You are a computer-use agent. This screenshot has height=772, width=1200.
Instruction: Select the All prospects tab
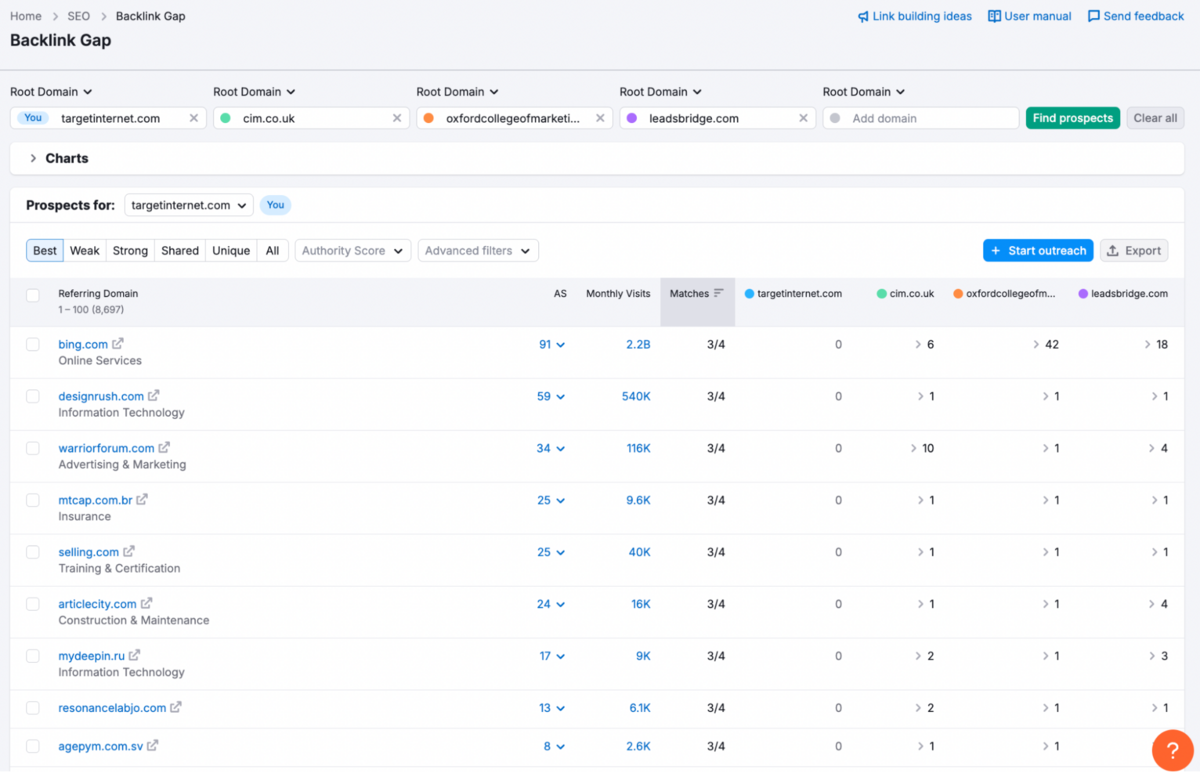[272, 251]
